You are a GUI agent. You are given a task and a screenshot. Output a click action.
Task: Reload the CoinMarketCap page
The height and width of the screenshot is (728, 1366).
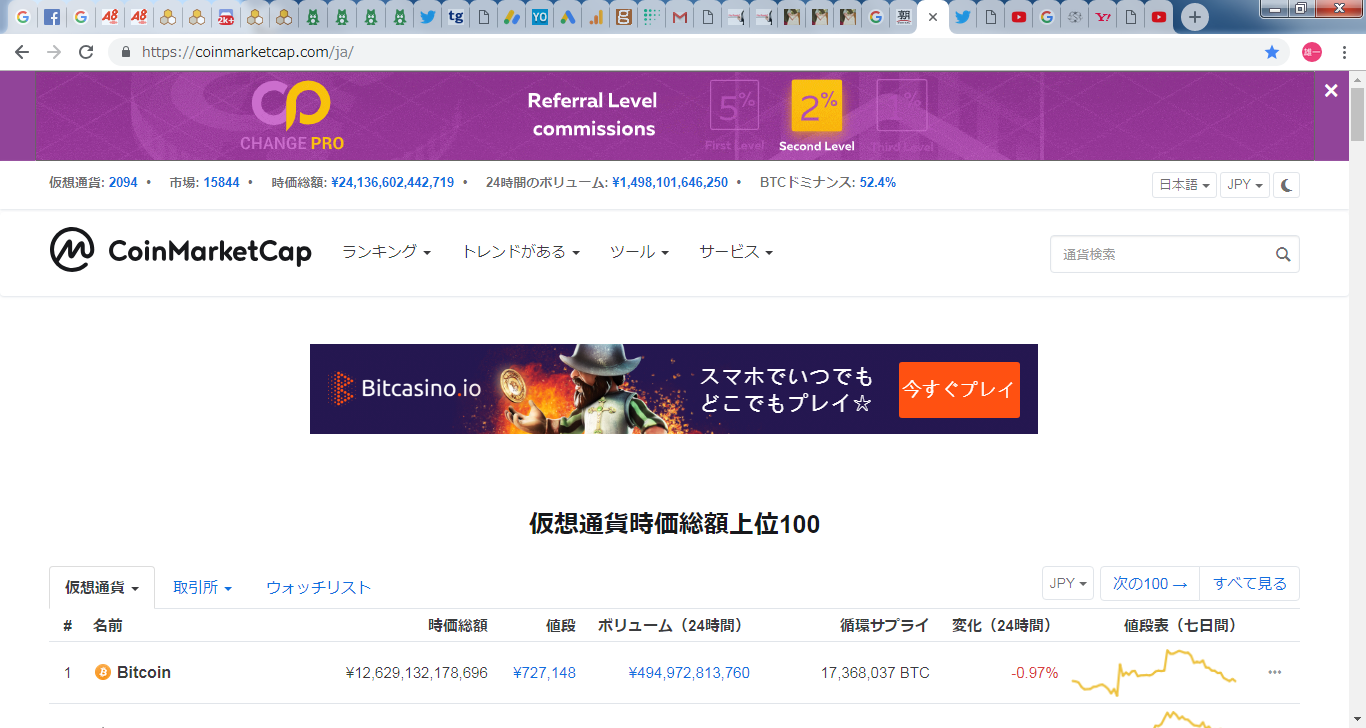[x=86, y=52]
